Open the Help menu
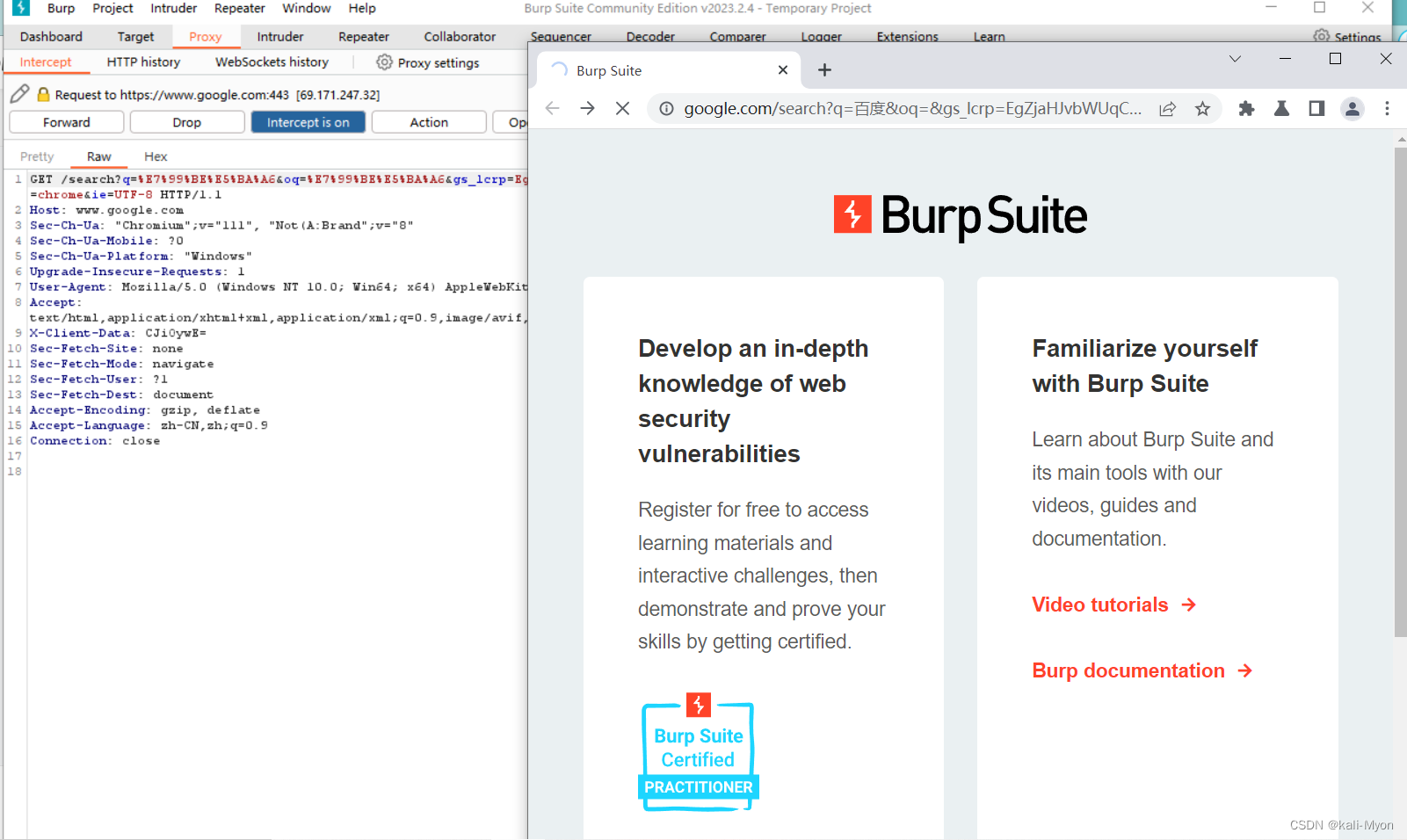The image size is (1407, 840). (362, 8)
